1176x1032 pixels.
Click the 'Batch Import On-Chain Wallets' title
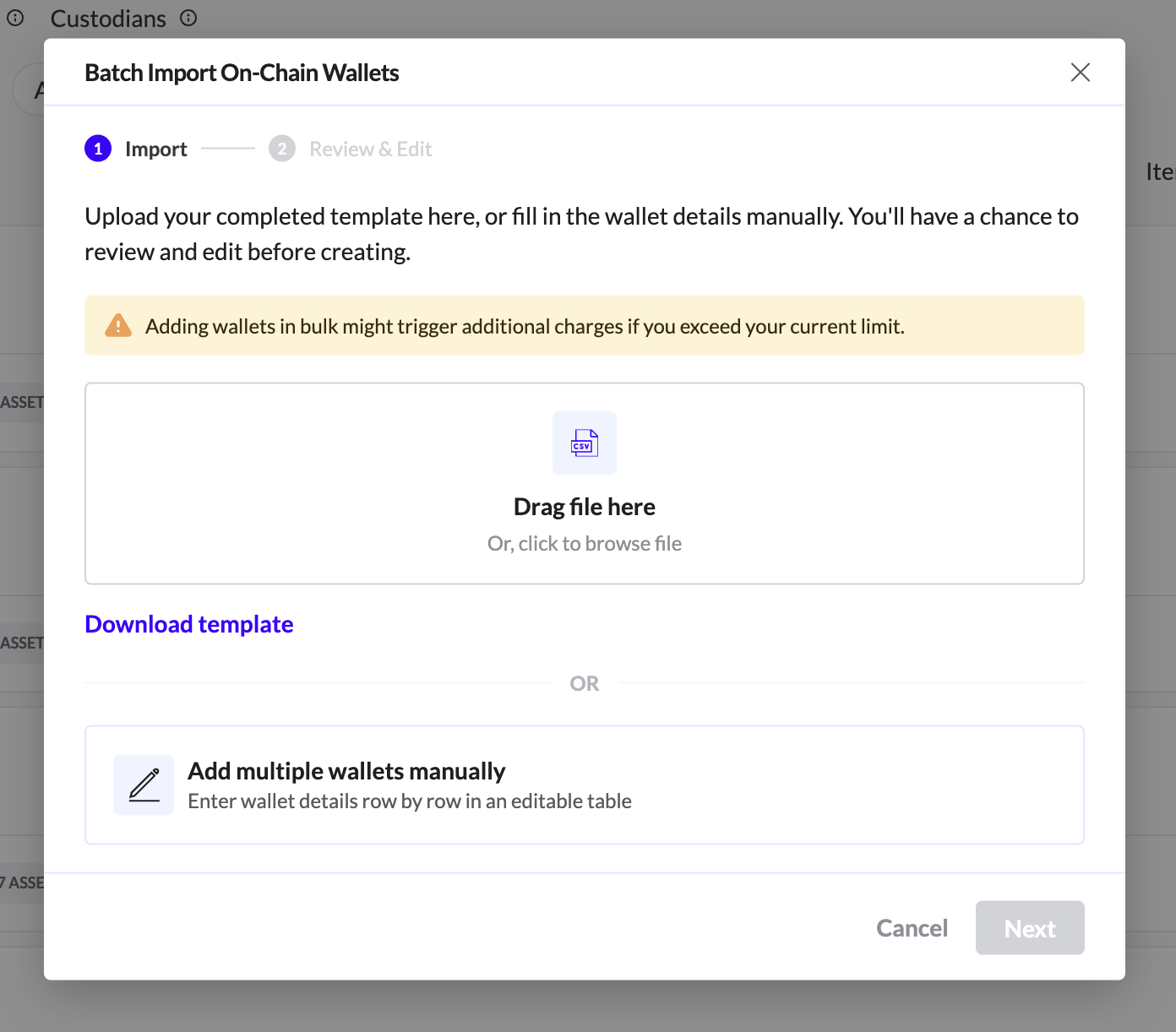242,73
